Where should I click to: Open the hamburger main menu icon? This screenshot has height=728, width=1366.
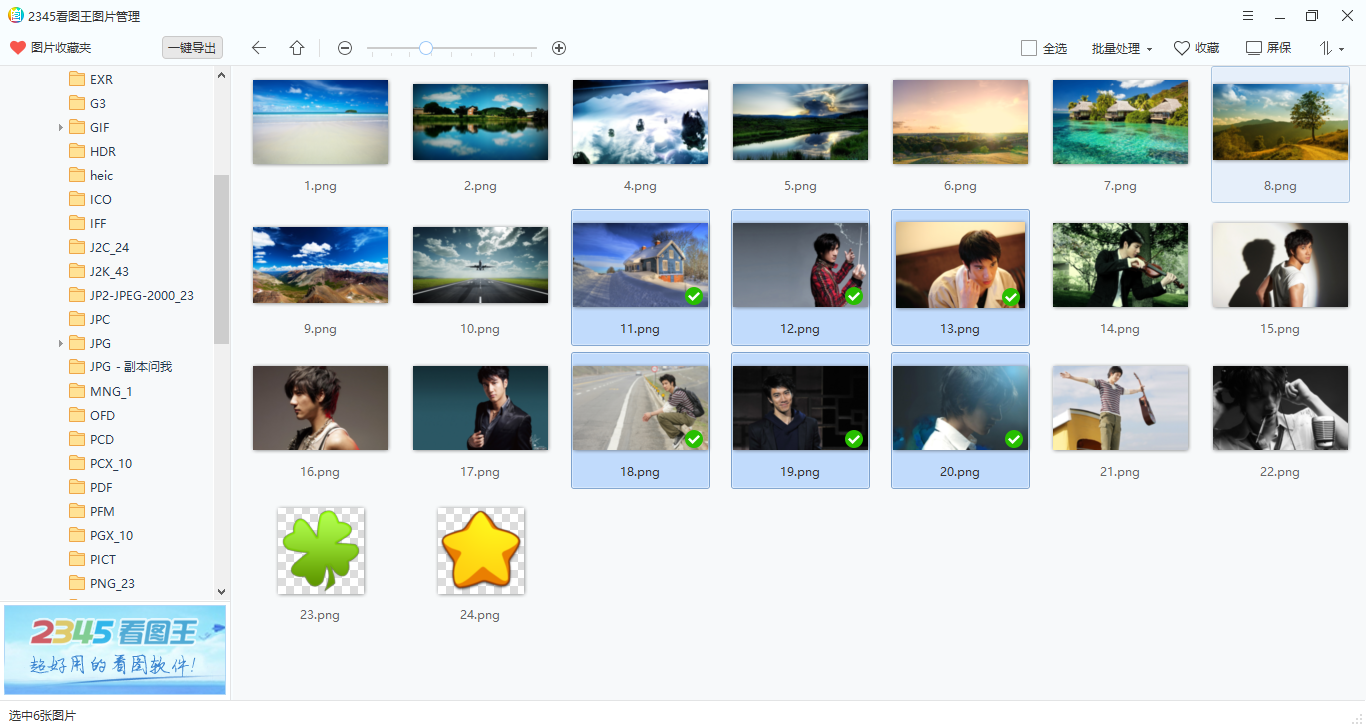point(1248,16)
